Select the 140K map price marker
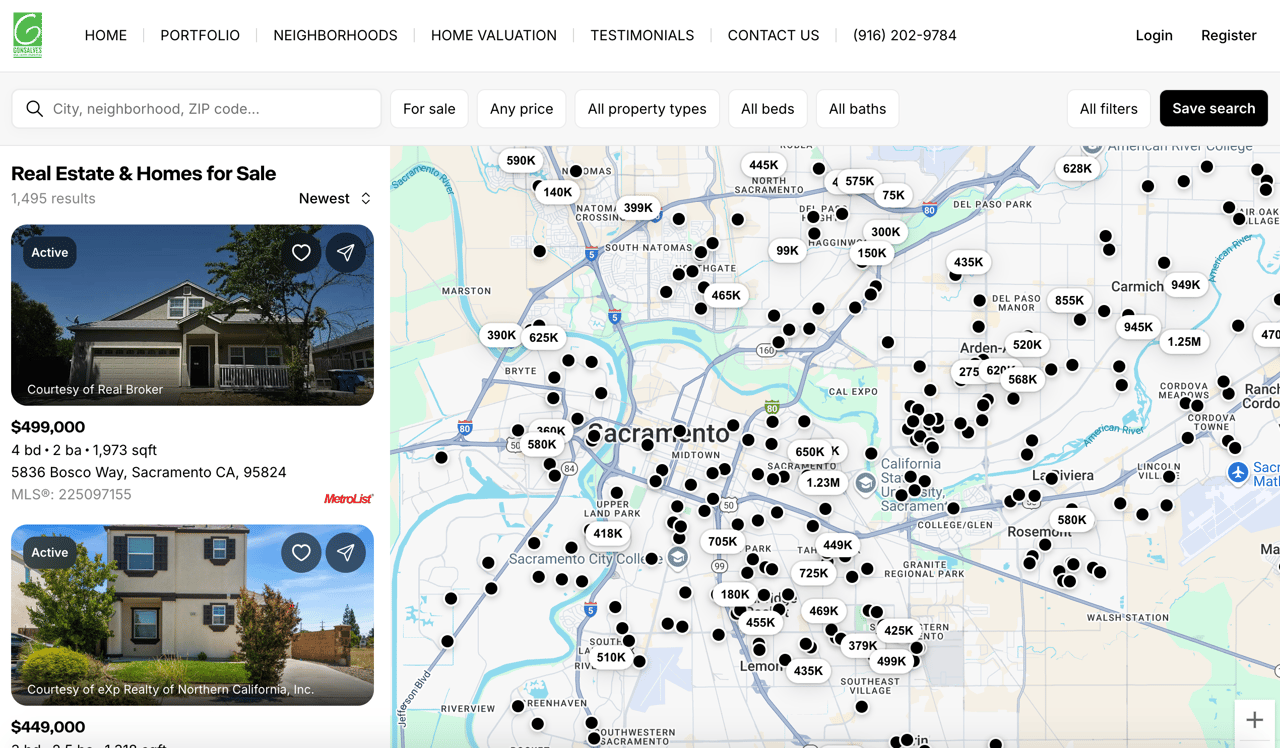 pyautogui.click(x=557, y=192)
